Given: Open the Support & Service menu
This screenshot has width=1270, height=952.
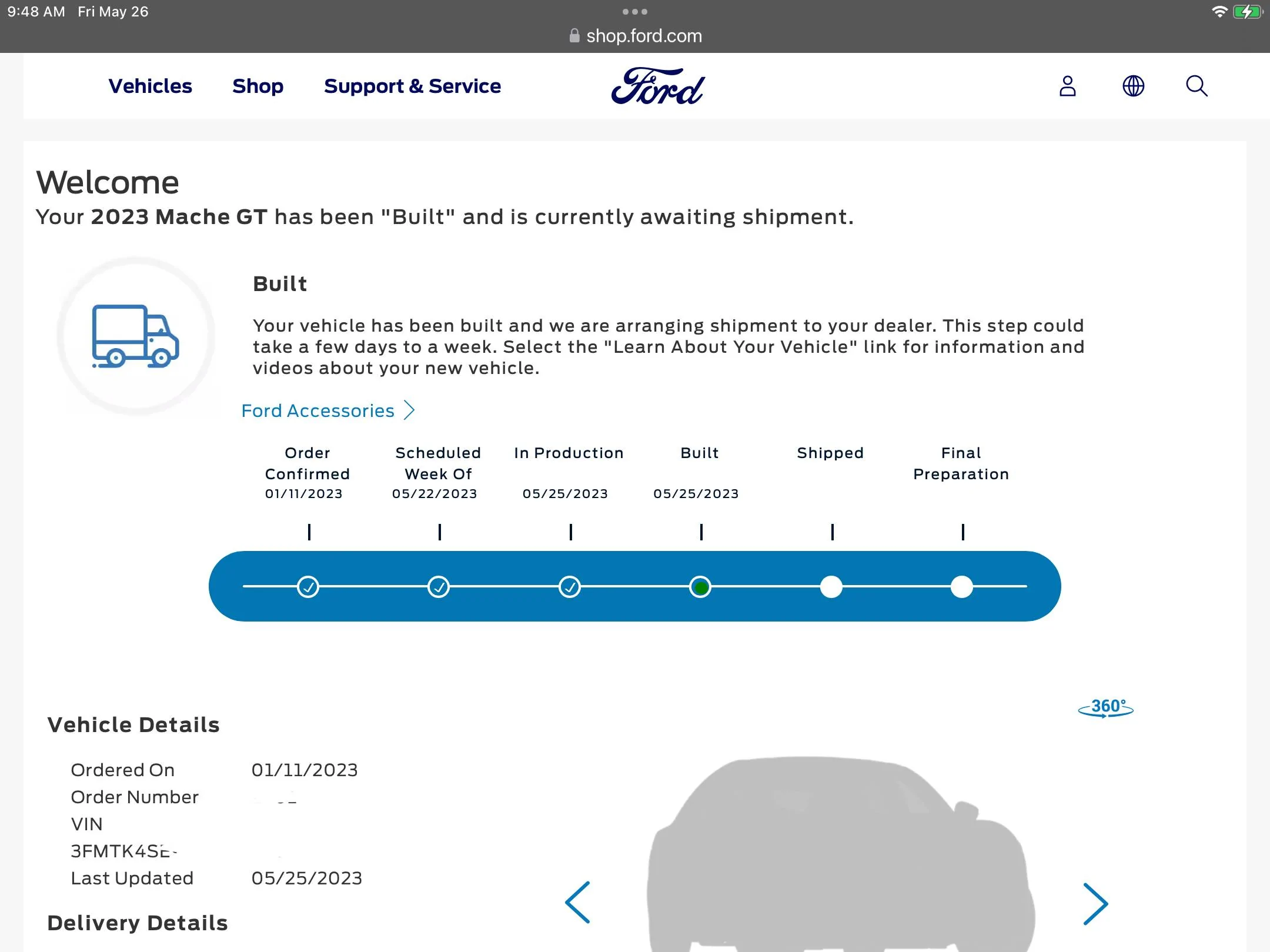Looking at the screenshot, I should [x=413, y=86].
